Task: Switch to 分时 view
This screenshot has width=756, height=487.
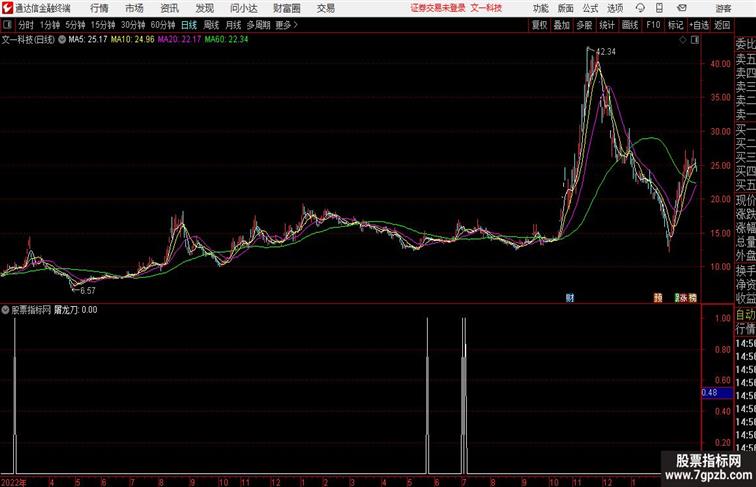Action: [x=26, y=25]
